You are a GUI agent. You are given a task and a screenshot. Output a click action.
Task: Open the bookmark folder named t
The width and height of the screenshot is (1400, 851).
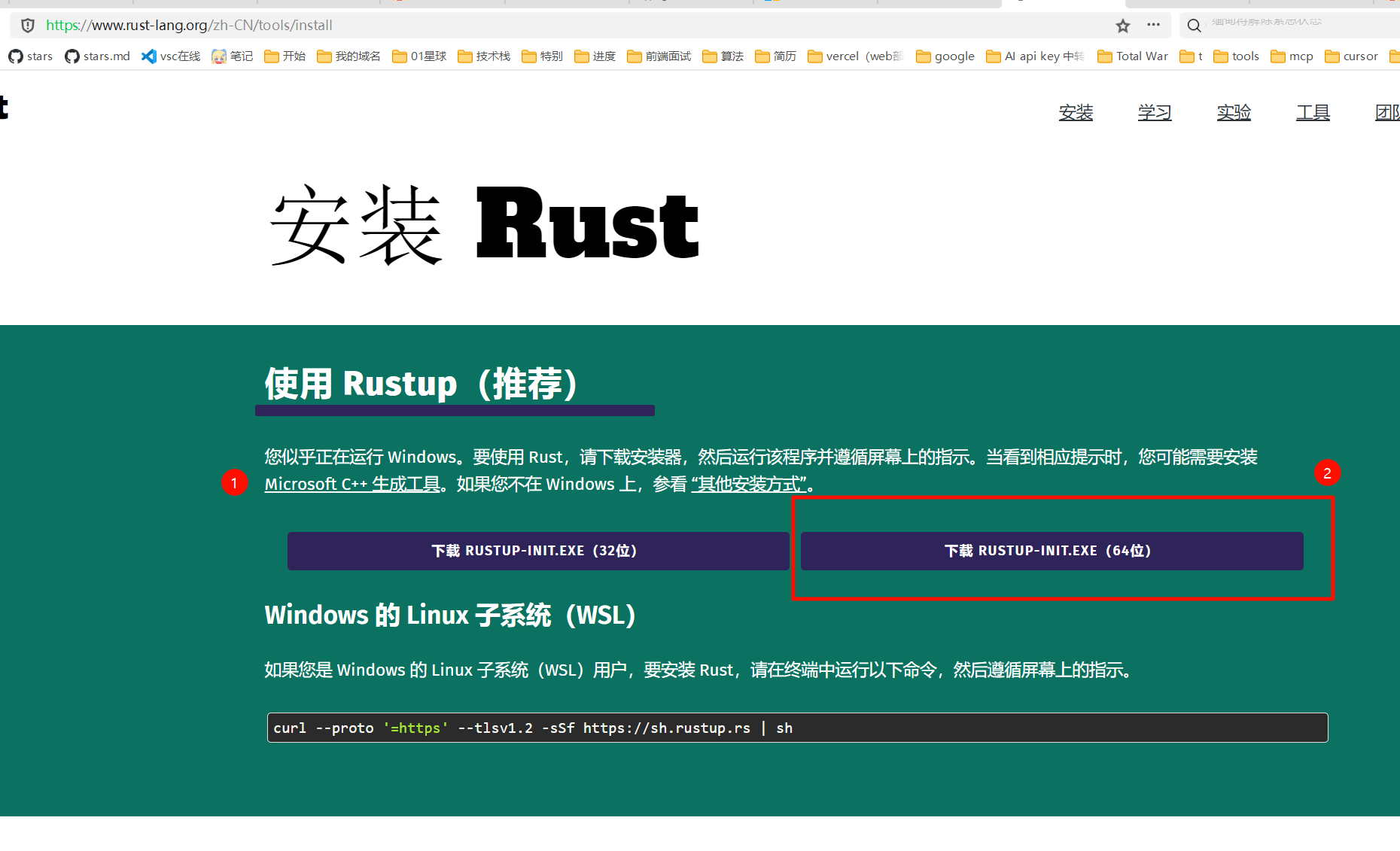coord(1191,56)
